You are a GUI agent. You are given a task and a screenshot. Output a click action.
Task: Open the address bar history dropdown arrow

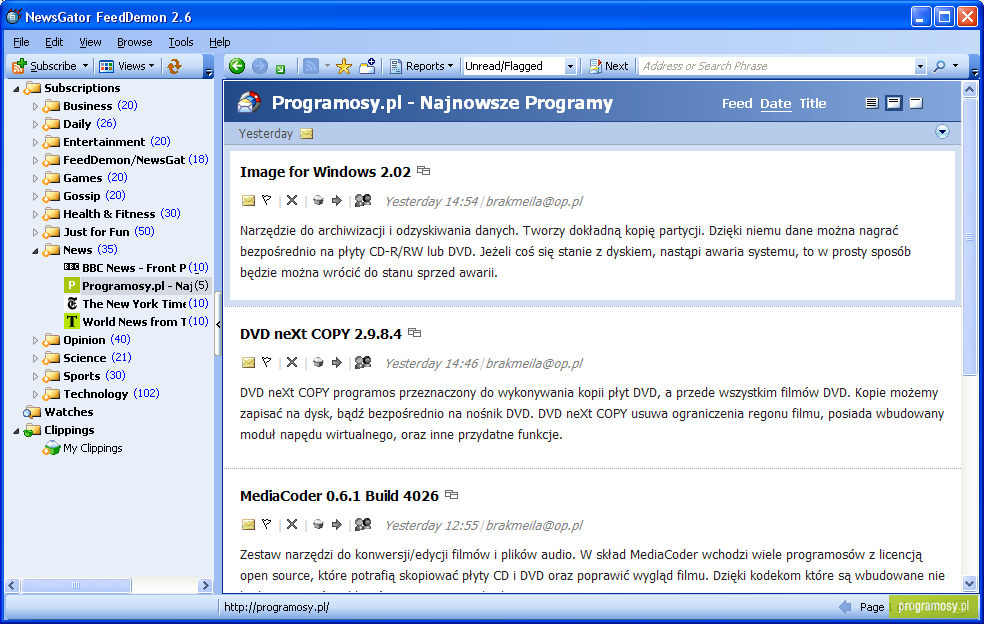[920, 66]
